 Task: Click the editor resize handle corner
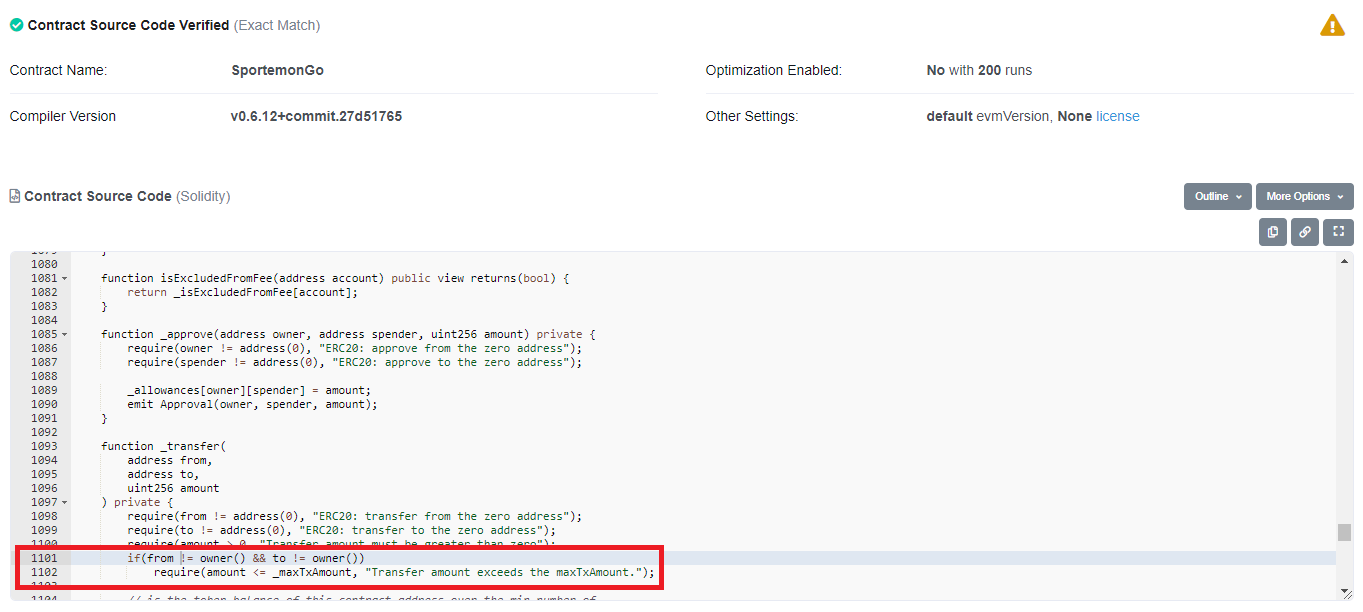pos(1347,594)
